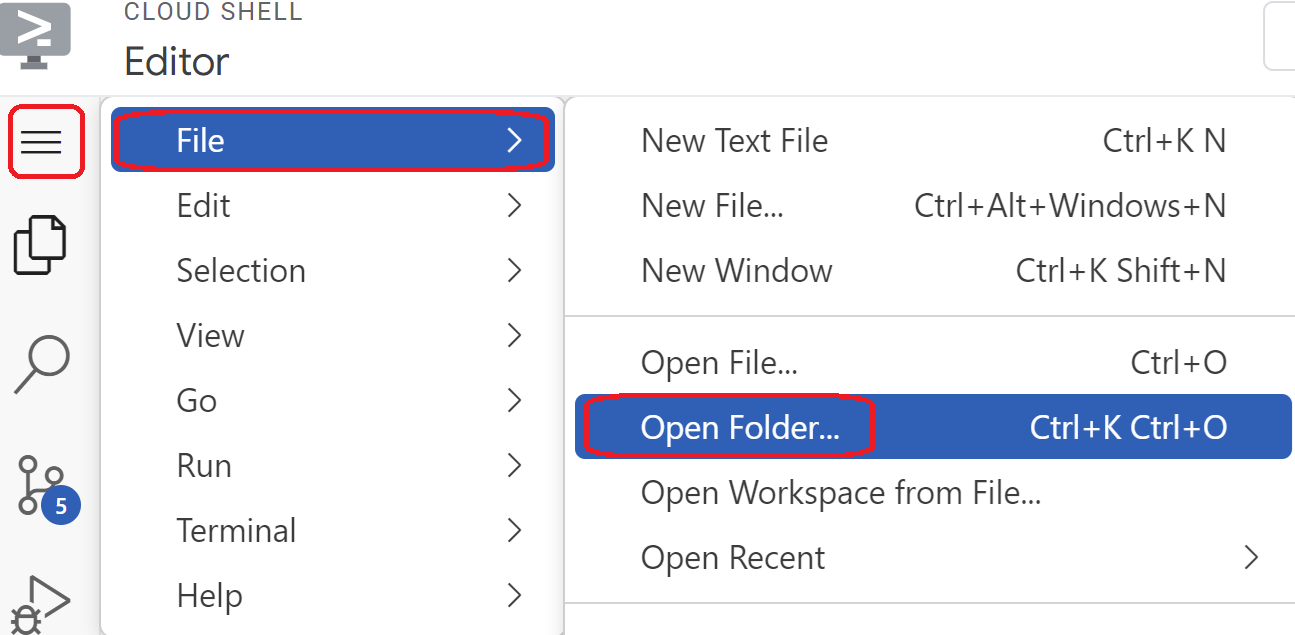Click the hamburger menu icon
Viewport: 1295px width, 635px height.
coord(42,142)
